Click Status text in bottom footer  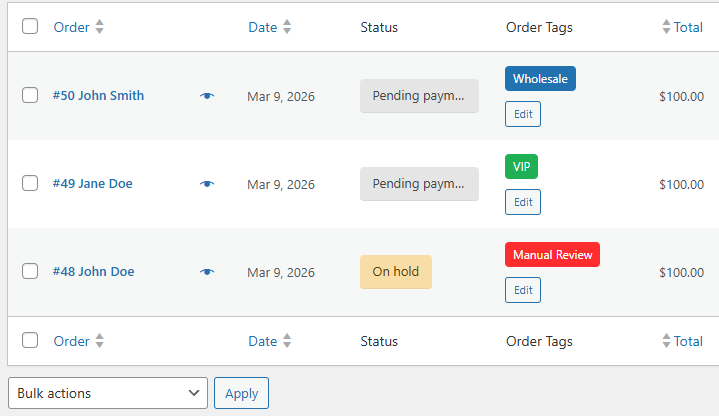(379, 341)
